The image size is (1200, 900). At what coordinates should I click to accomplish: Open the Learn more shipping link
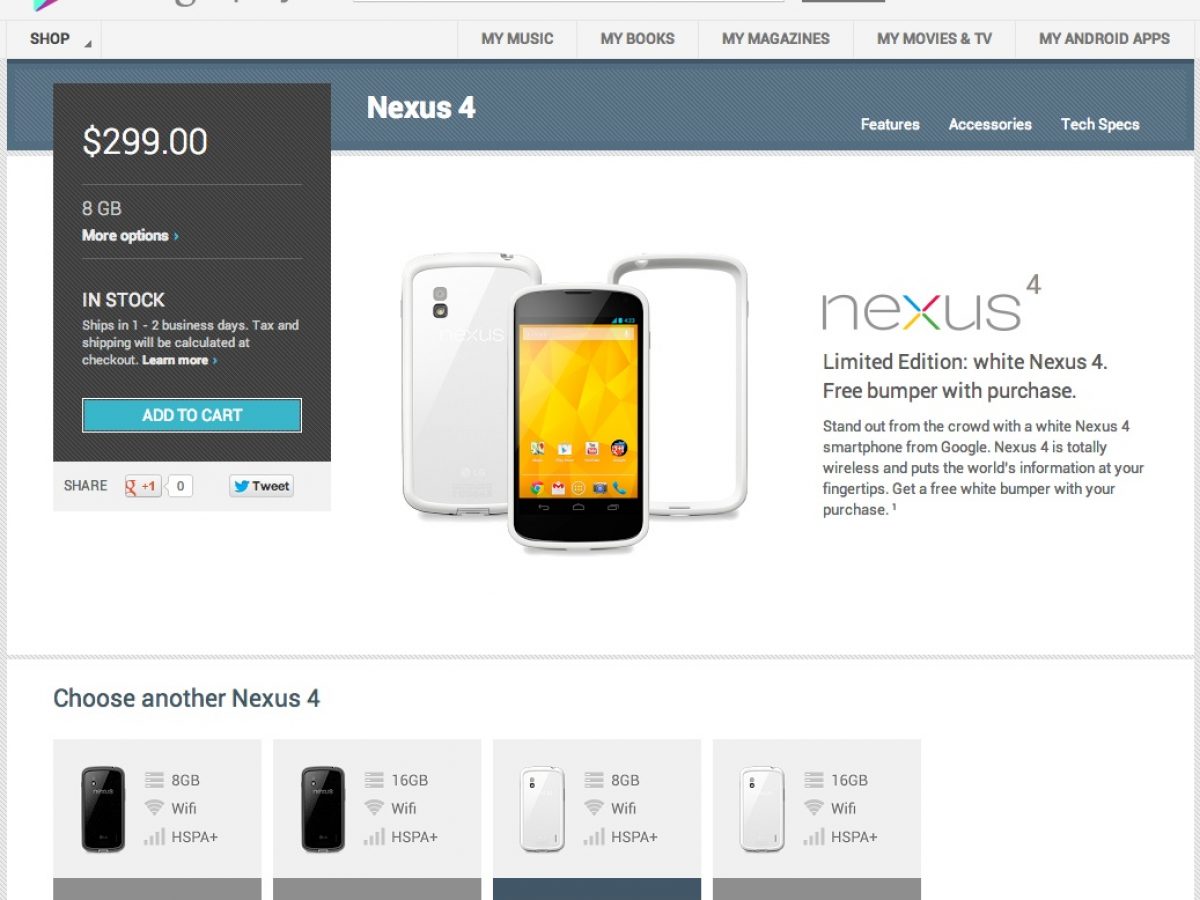[179, 360]
